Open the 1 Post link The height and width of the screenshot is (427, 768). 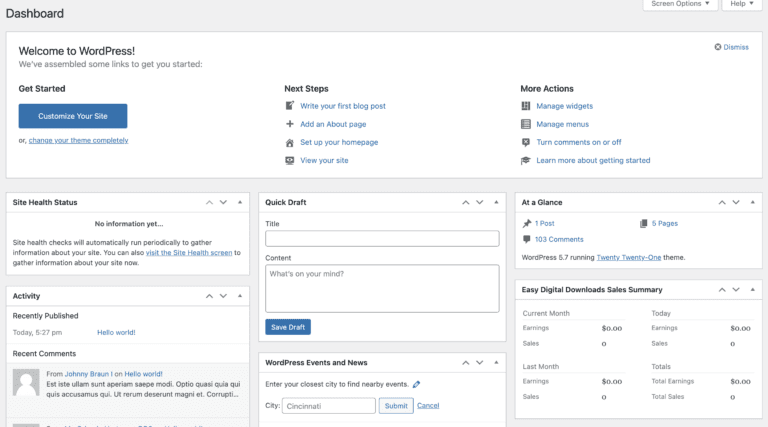pyautogui.click(x=545, y=223)
